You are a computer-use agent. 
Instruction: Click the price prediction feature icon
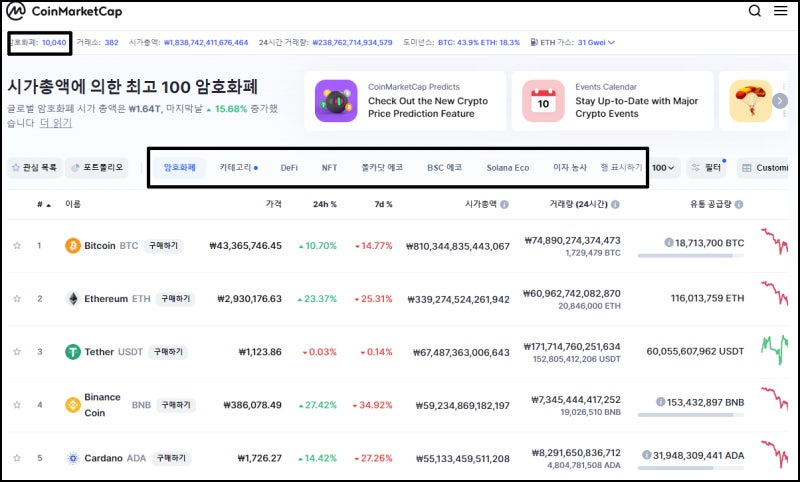pos(336,100)
